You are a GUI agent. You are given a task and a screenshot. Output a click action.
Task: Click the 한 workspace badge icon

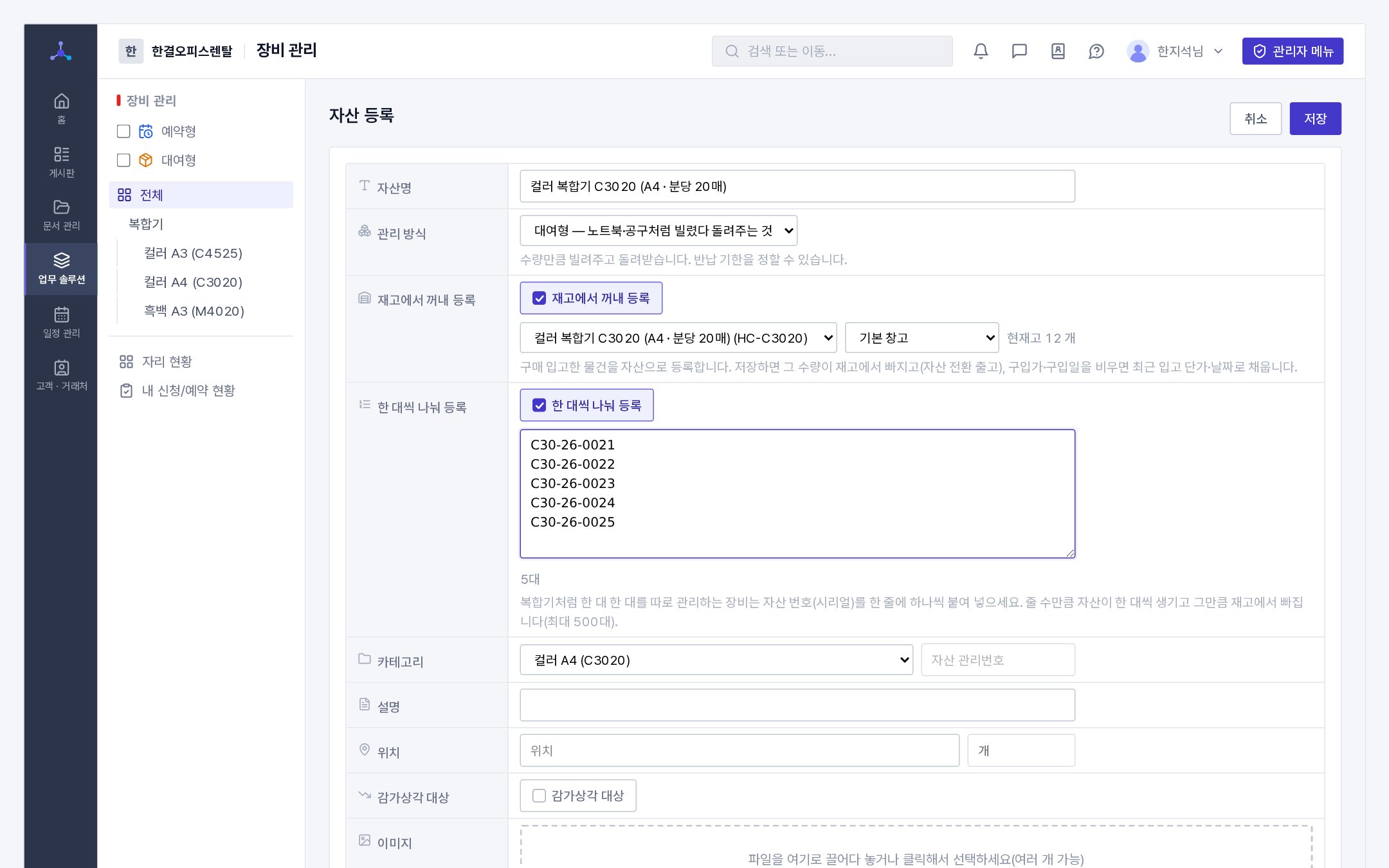click(x=131, y=51)
